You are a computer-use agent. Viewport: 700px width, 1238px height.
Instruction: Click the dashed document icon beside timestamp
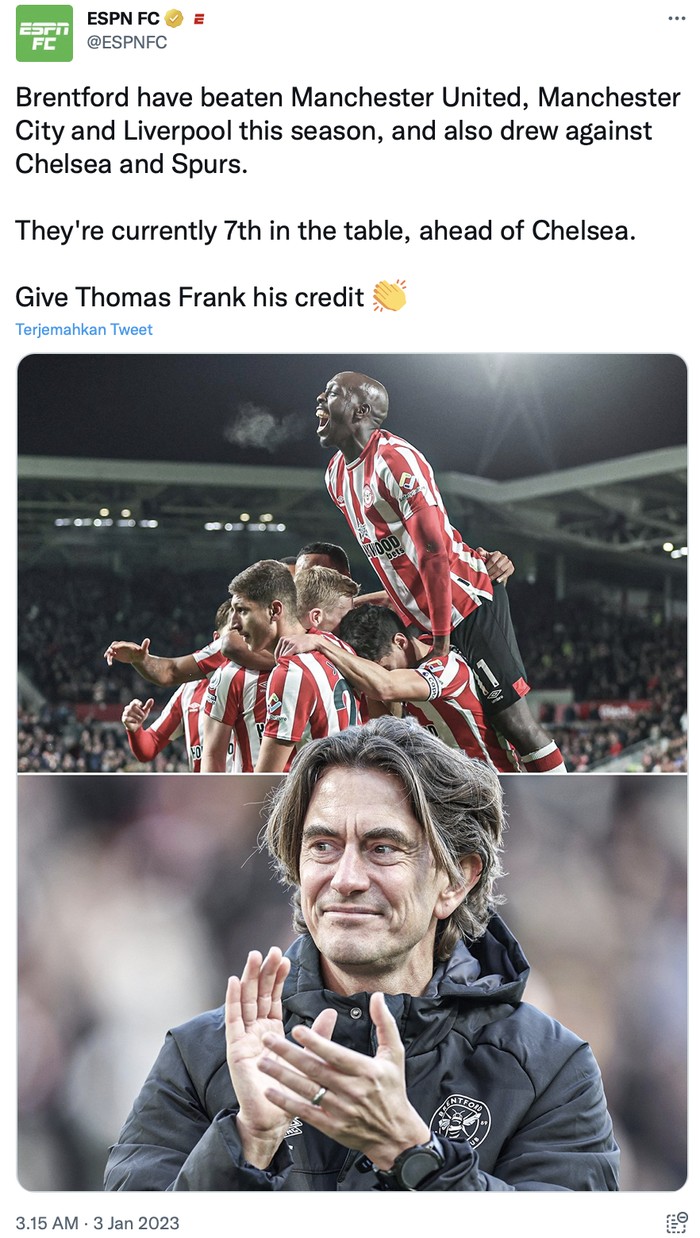[677, 1222]
